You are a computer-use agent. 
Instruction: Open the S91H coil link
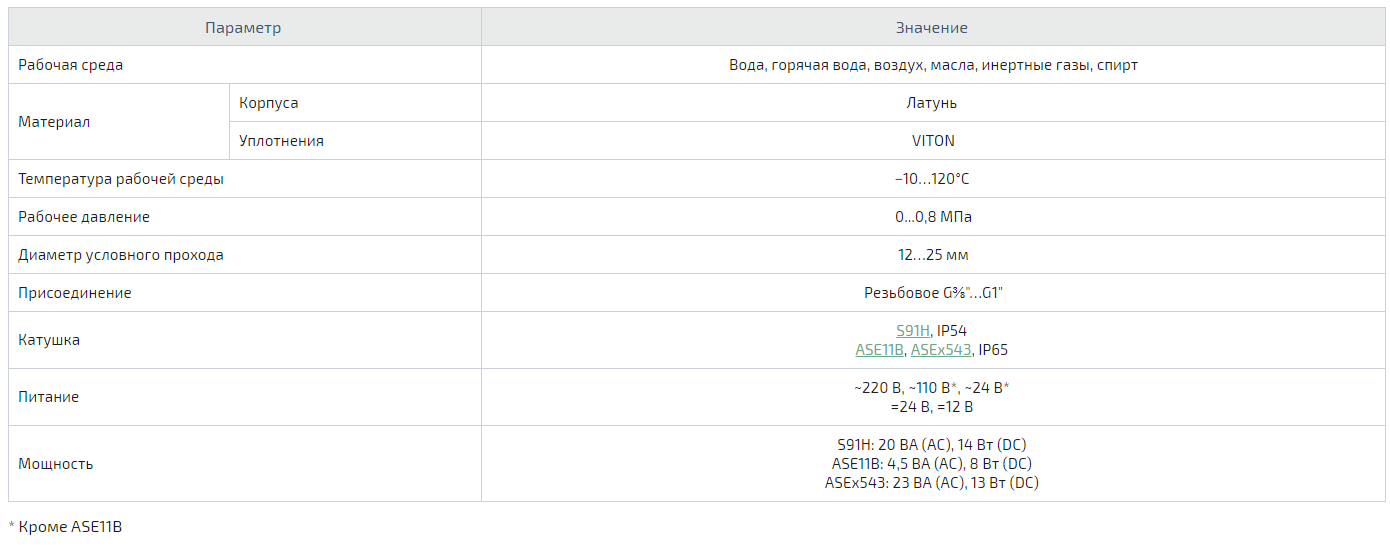point(913,331)
